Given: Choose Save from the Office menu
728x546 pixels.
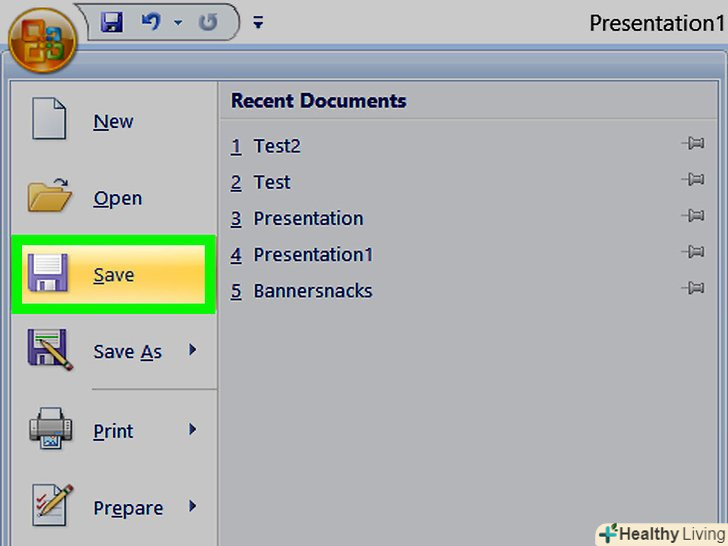Looking at the screenshot, I should (112, 275).
